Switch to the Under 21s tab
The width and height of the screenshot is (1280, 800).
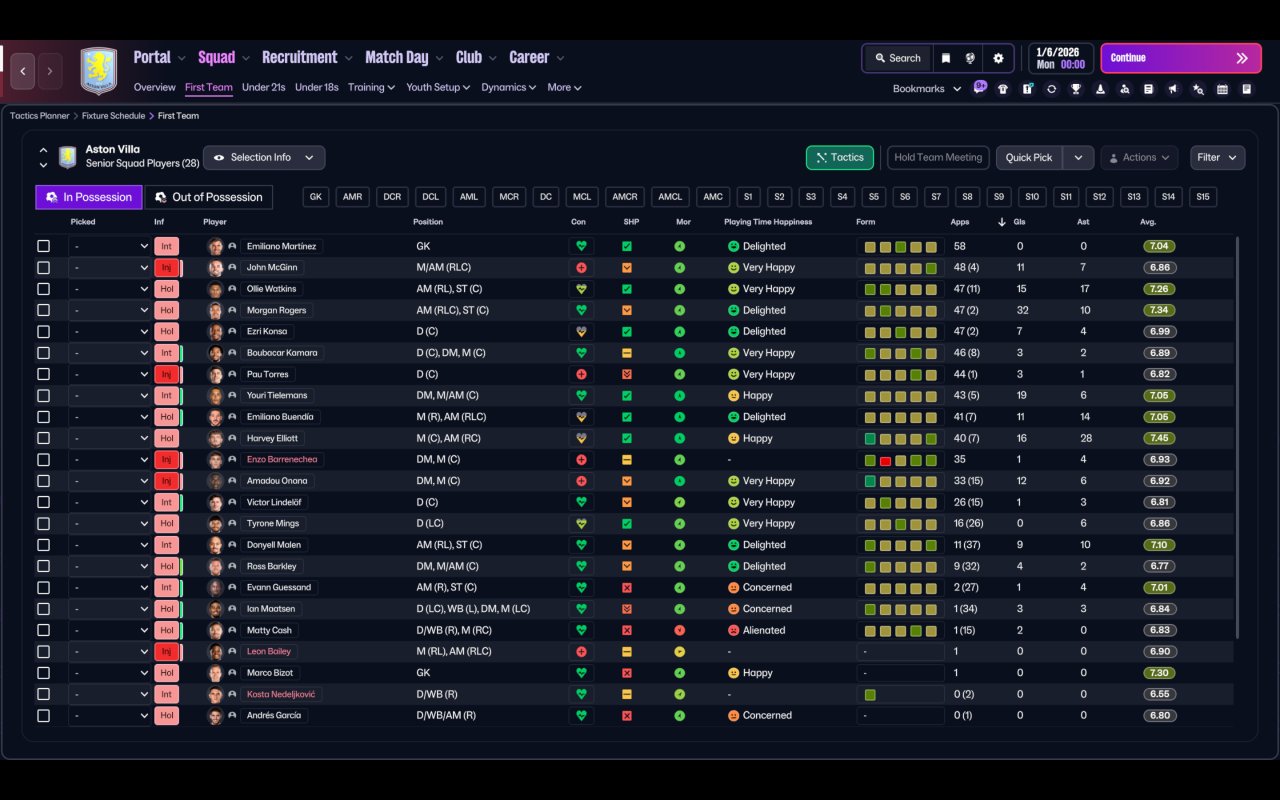click(264, 87)
